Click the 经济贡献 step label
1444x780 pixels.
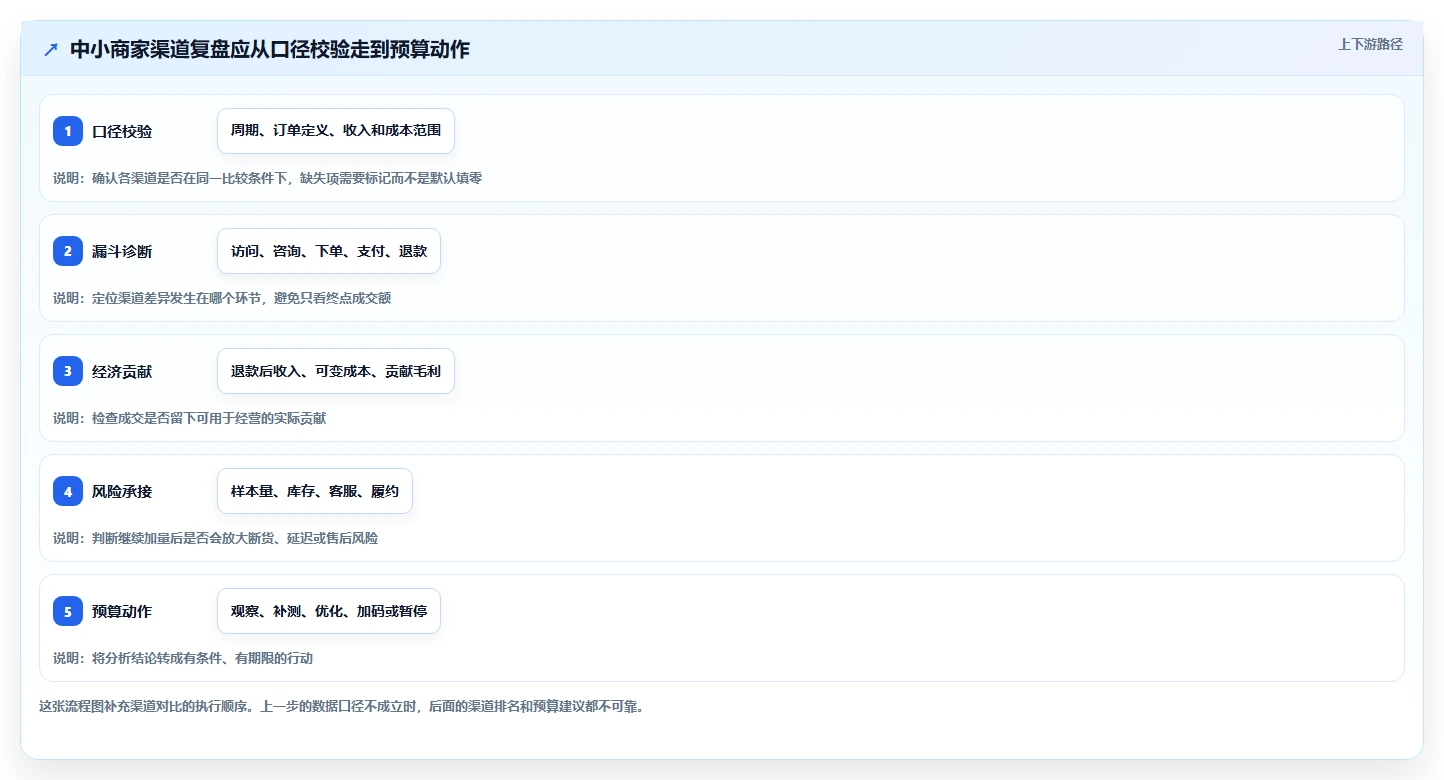click(122, 372)
